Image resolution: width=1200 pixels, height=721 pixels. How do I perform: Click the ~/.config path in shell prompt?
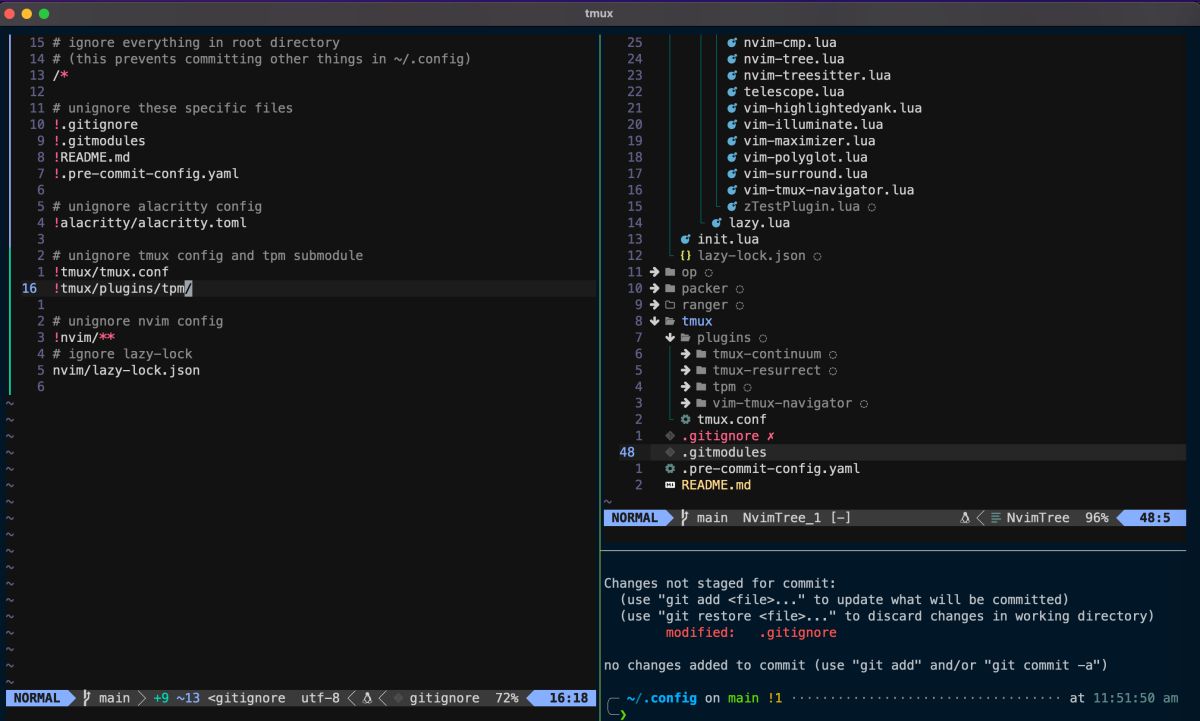coord(662,698)
